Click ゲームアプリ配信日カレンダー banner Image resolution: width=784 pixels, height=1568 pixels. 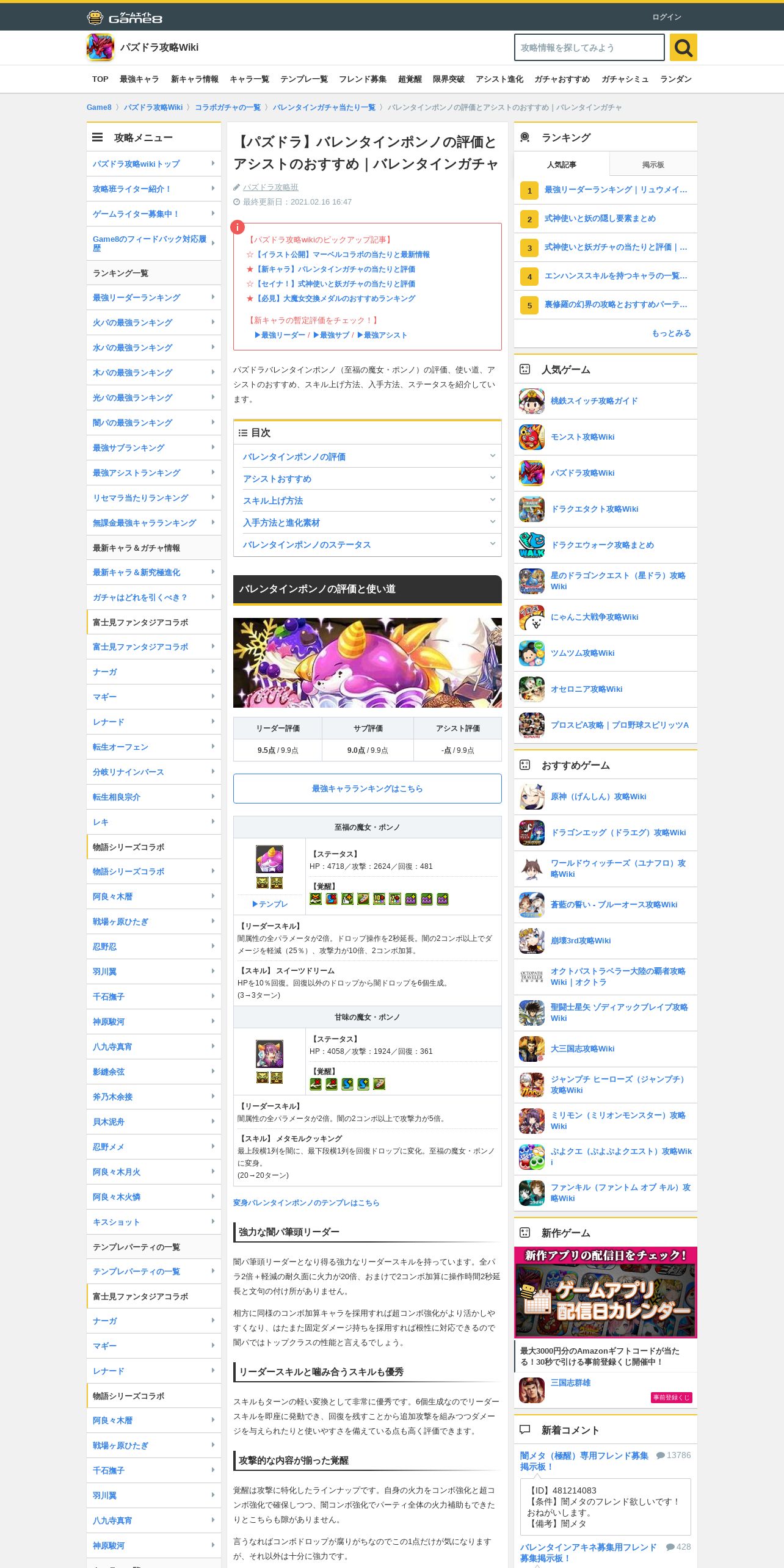[606, 1293]
